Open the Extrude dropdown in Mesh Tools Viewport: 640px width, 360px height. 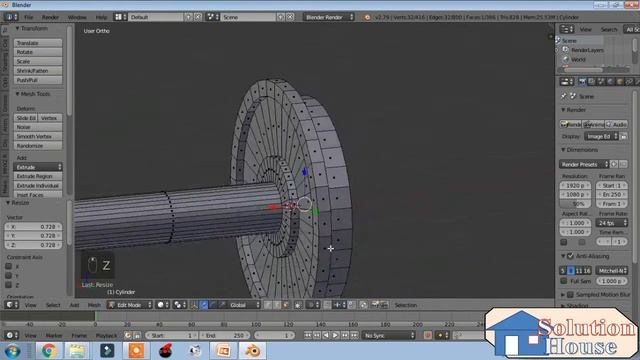point(38,167)
